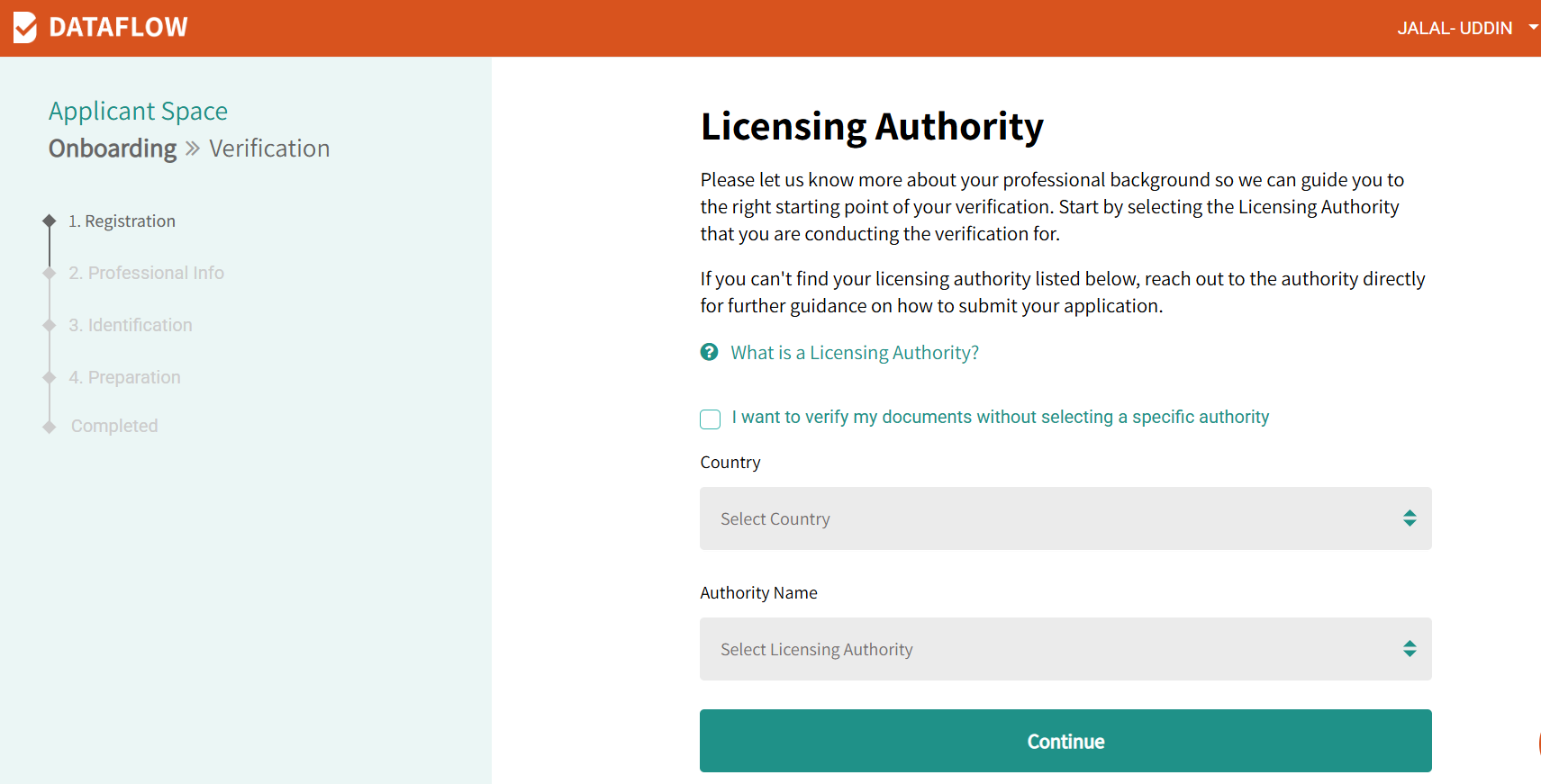Click the DATAFLOW brand name text
The width and height of the screenshot is (1541, 784).
[118, 28]
